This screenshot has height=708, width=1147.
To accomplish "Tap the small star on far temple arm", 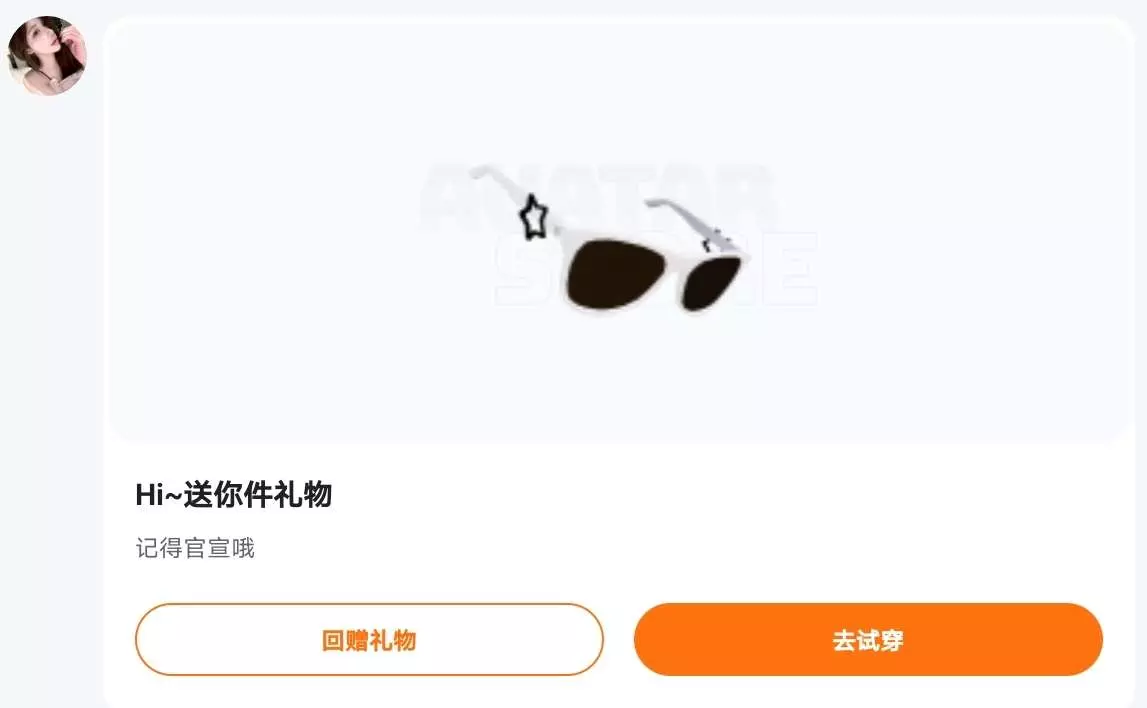I will [x=714, y=240].
